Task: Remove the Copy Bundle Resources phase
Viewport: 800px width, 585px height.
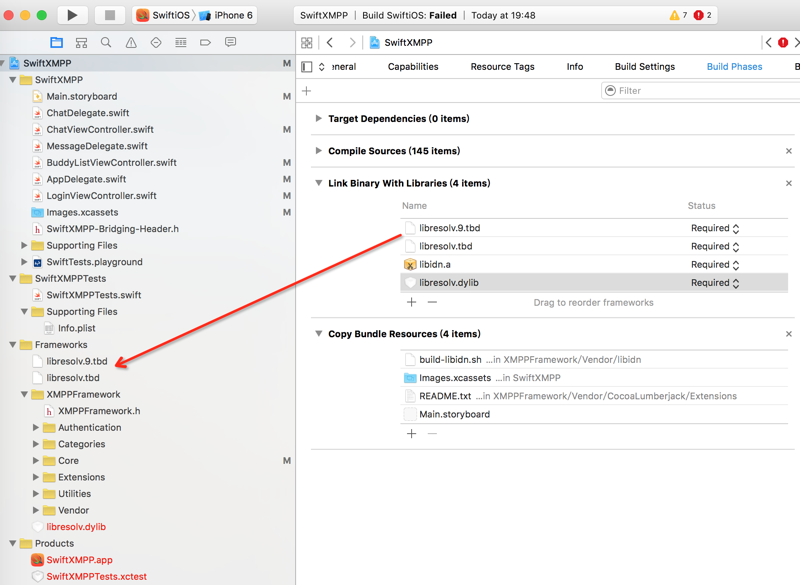Action: tap(789, 334)
